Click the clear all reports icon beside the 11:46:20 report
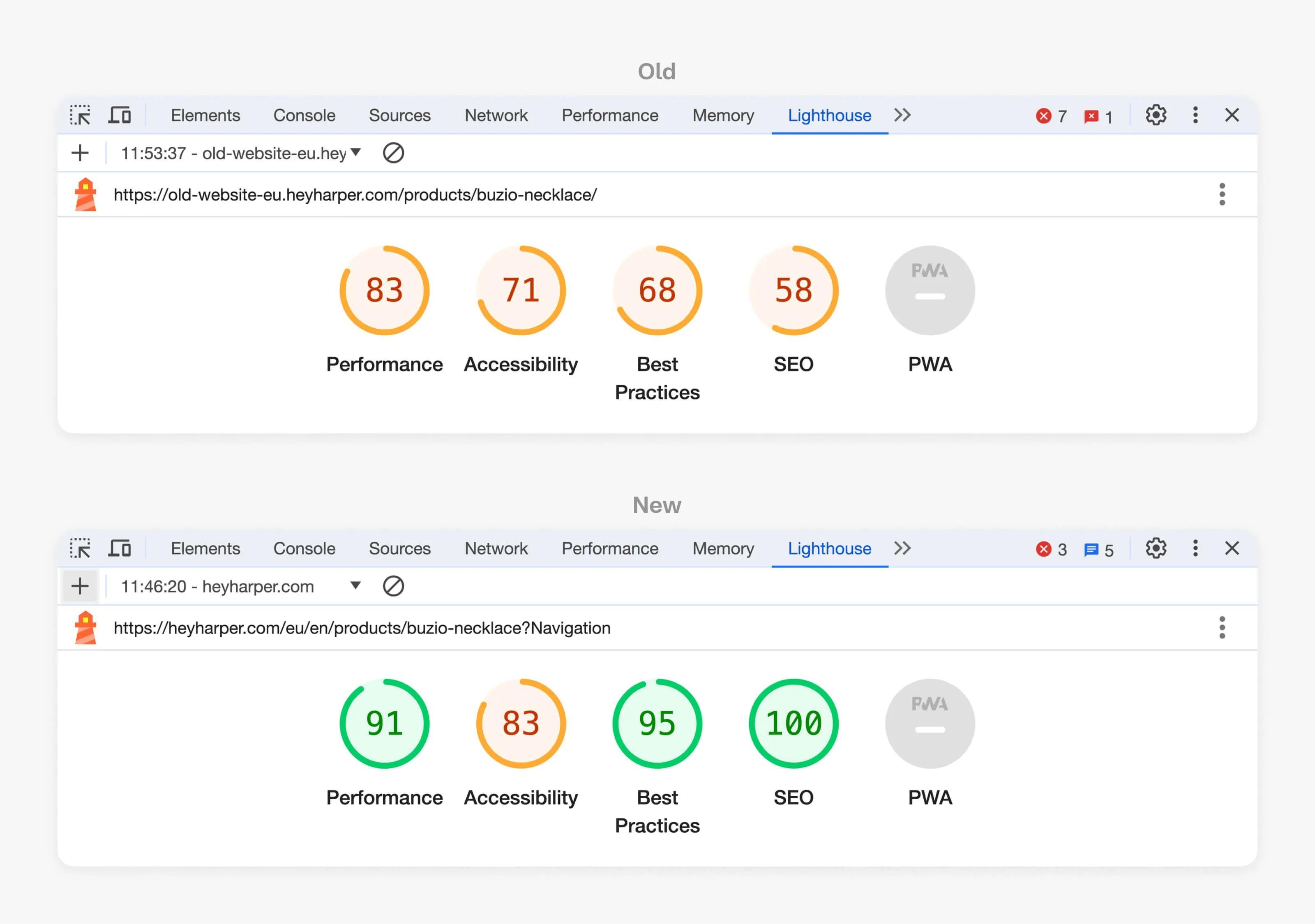 tap(393, 586)
